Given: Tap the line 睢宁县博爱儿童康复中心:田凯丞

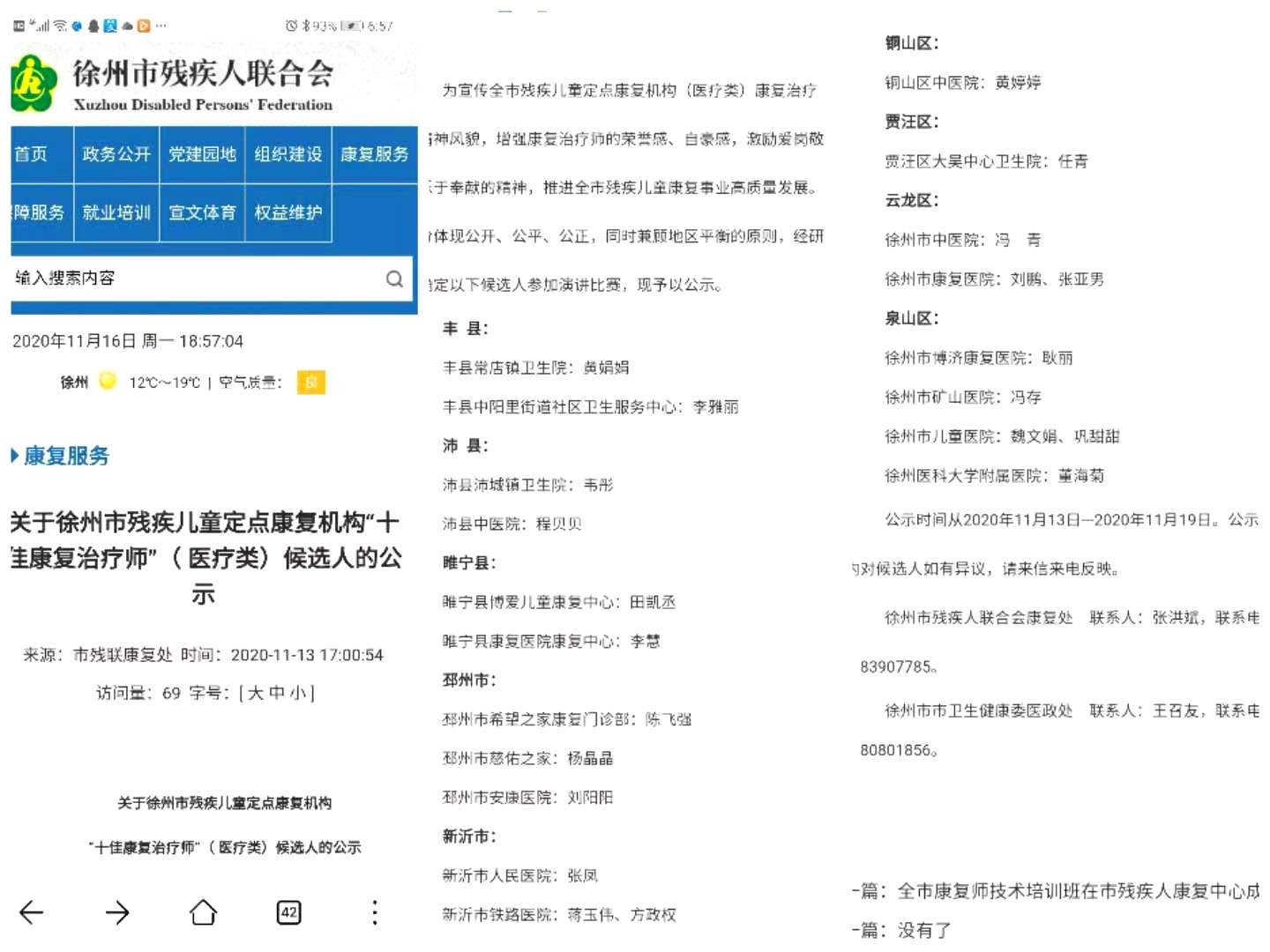Looking at the screenshot, I should pyautogui.click(x=559, y=602).
